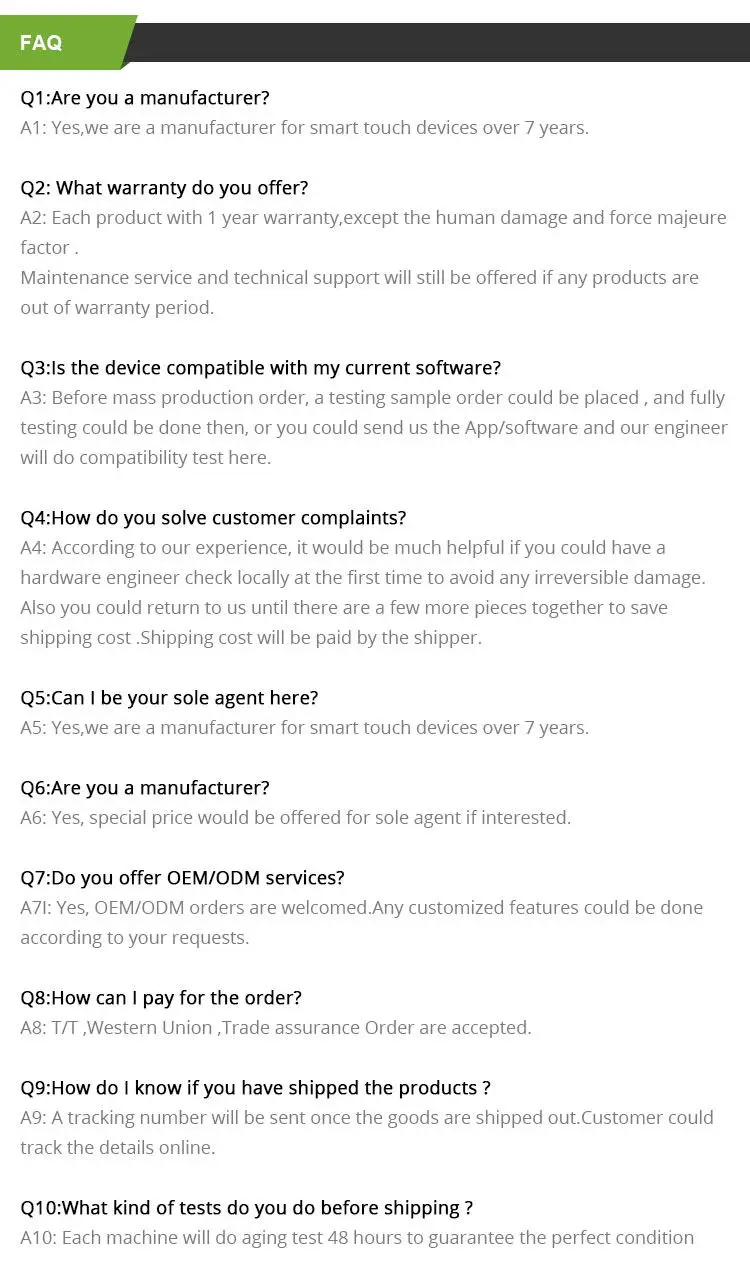This screenshot has width=750, height=1283.
Task: Click the dark header bar beside FAQ
Action: coord(440,42)
